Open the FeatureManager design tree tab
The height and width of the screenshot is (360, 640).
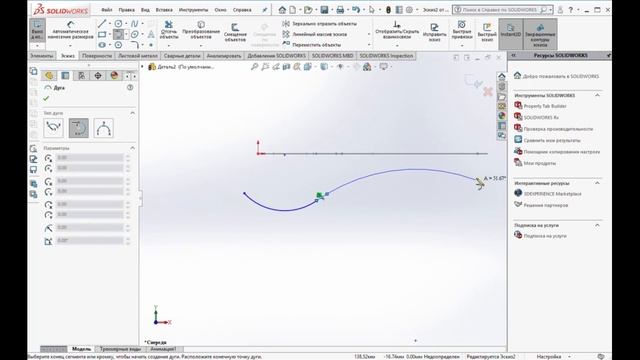tap(49, 76)
